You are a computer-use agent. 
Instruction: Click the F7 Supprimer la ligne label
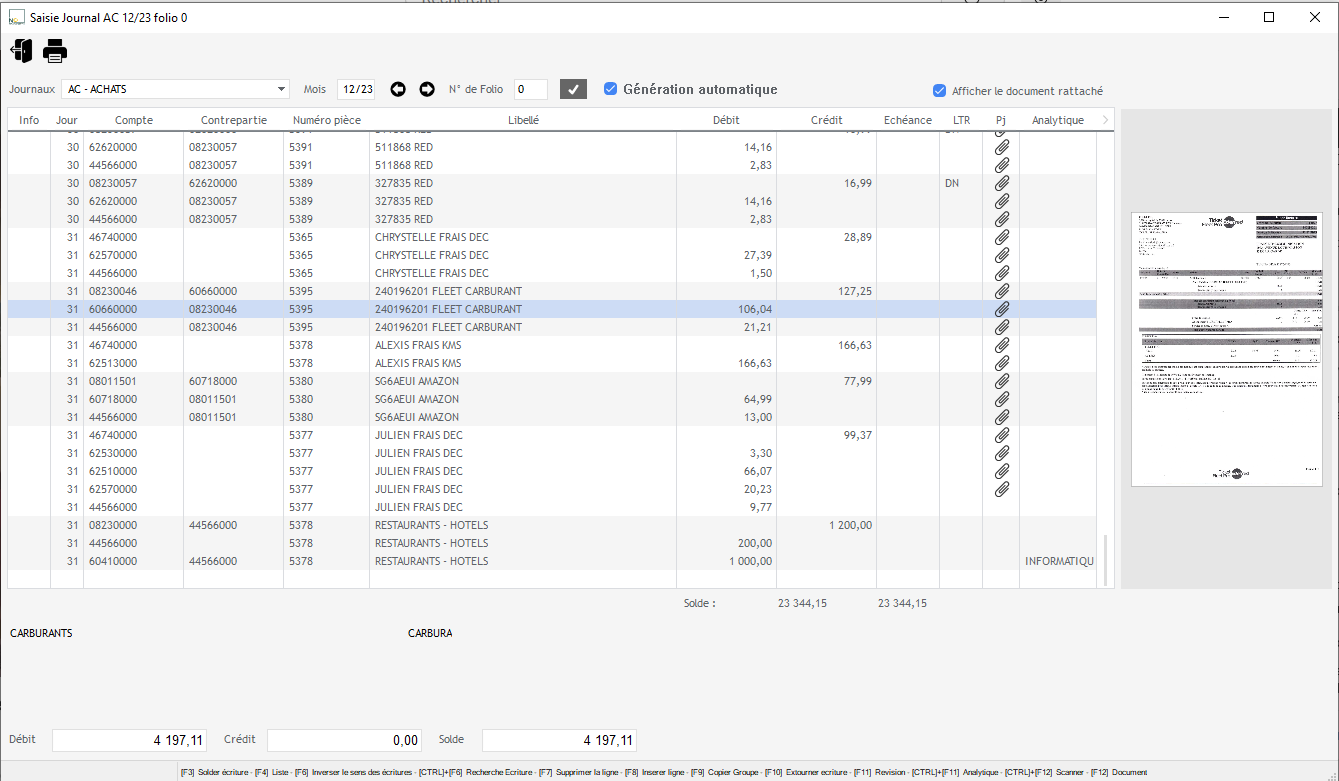pyautogui.click(x=578, y=773)
